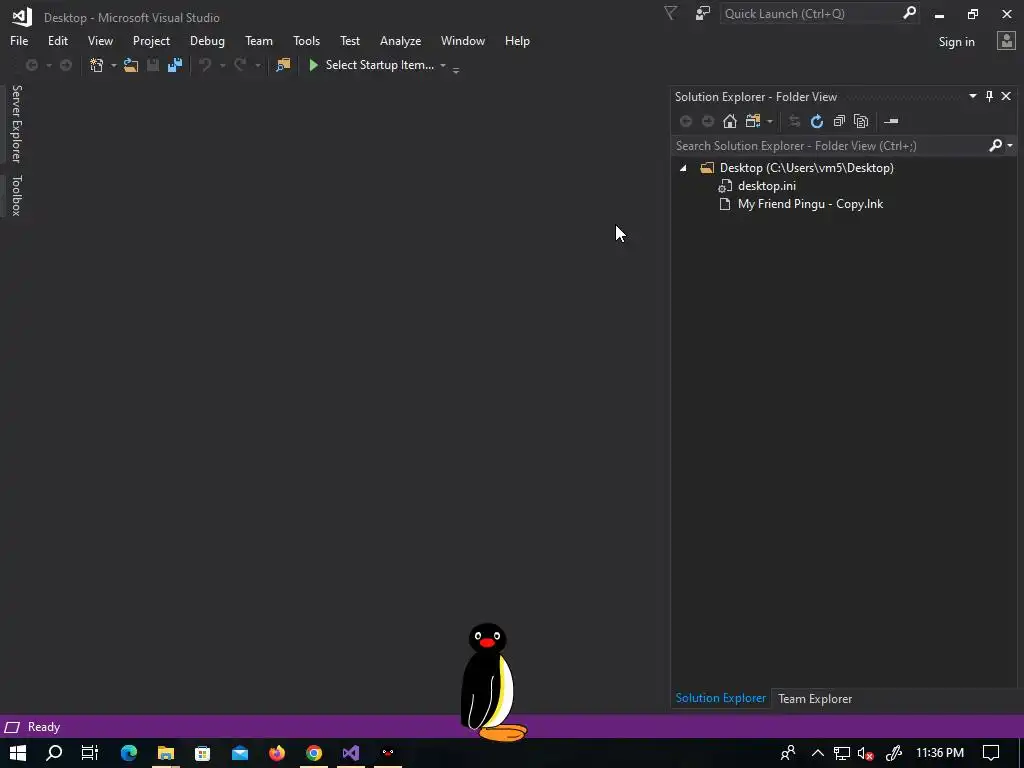
Task: Open the Redo history dropdown arrow
Action: click(x=257, y=65)
